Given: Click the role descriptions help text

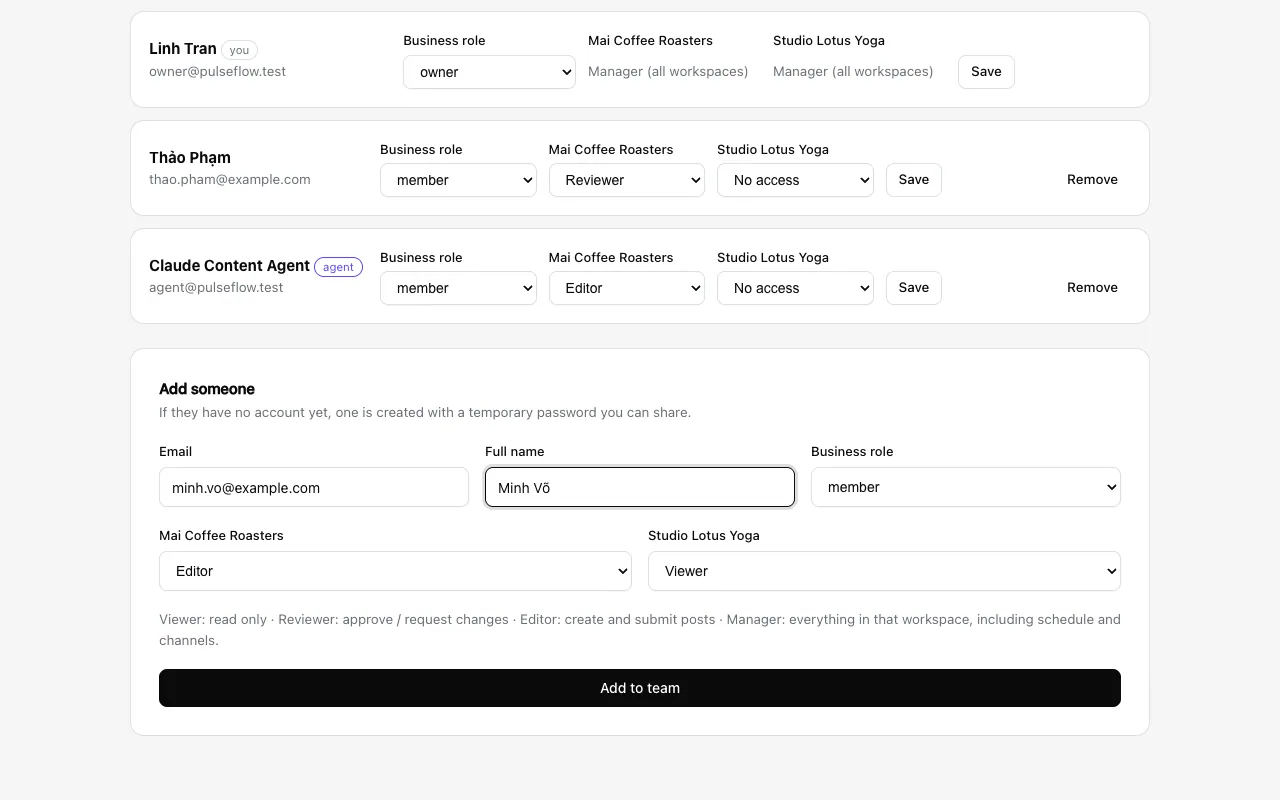Looking at the screenshot, I should [640, 630].
